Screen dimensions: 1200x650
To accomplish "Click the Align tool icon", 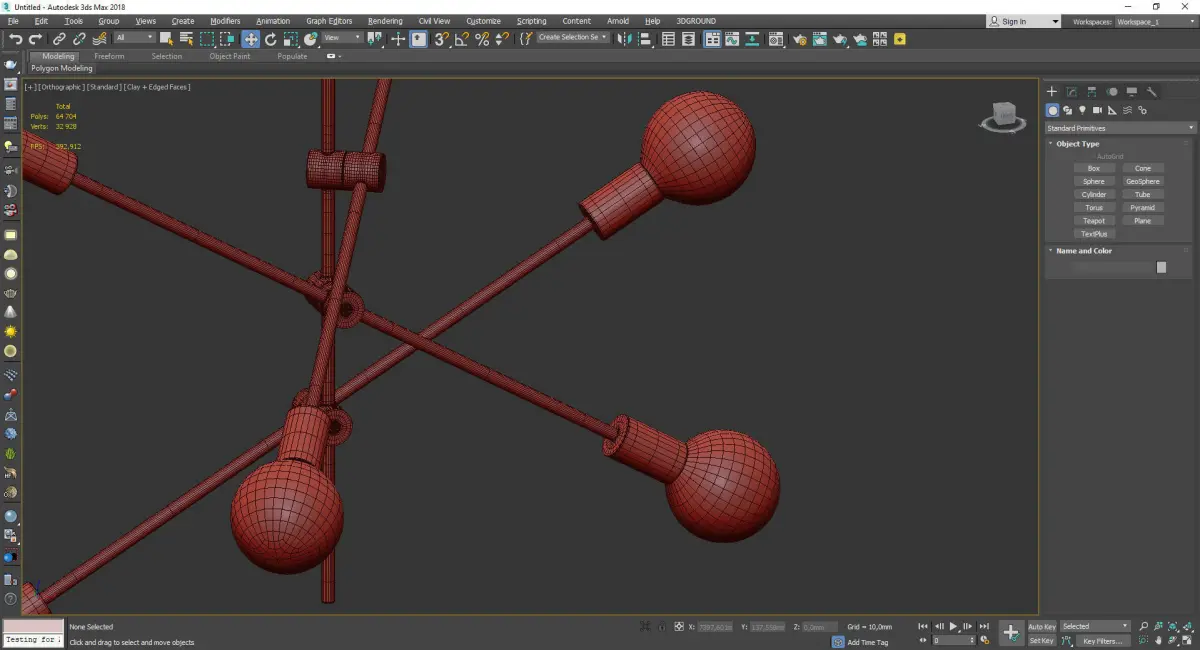I will 645,38.
